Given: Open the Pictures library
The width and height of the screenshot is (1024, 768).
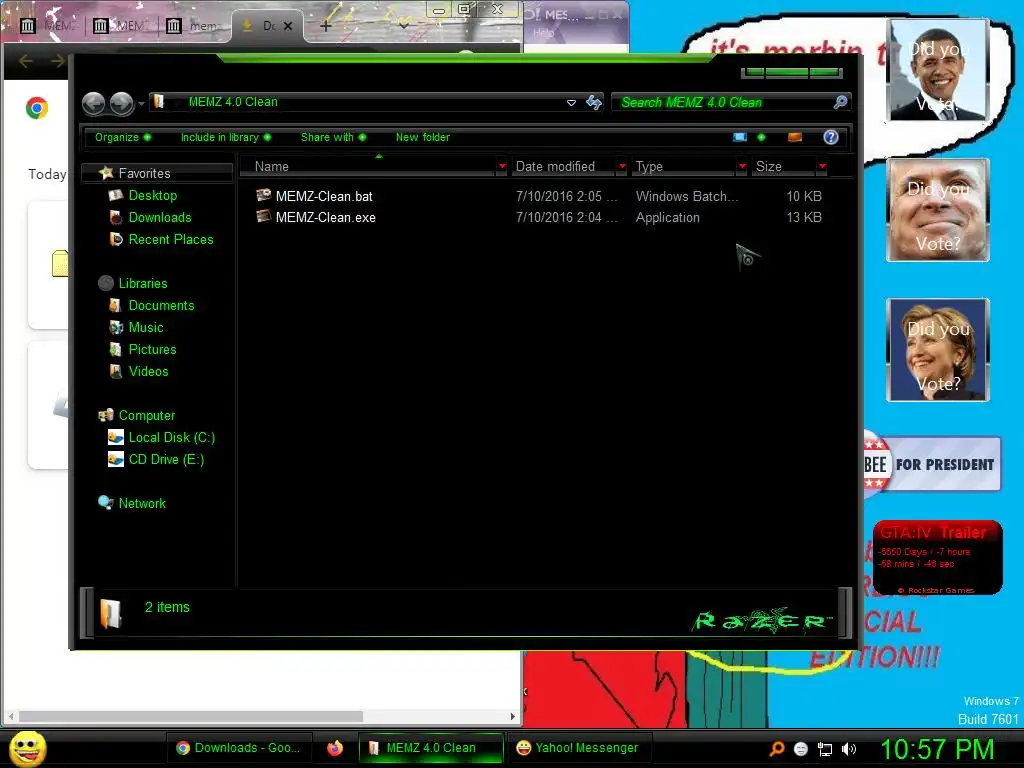Looking at the screenshot, I should pyautogui.click(x=152, y=349).
